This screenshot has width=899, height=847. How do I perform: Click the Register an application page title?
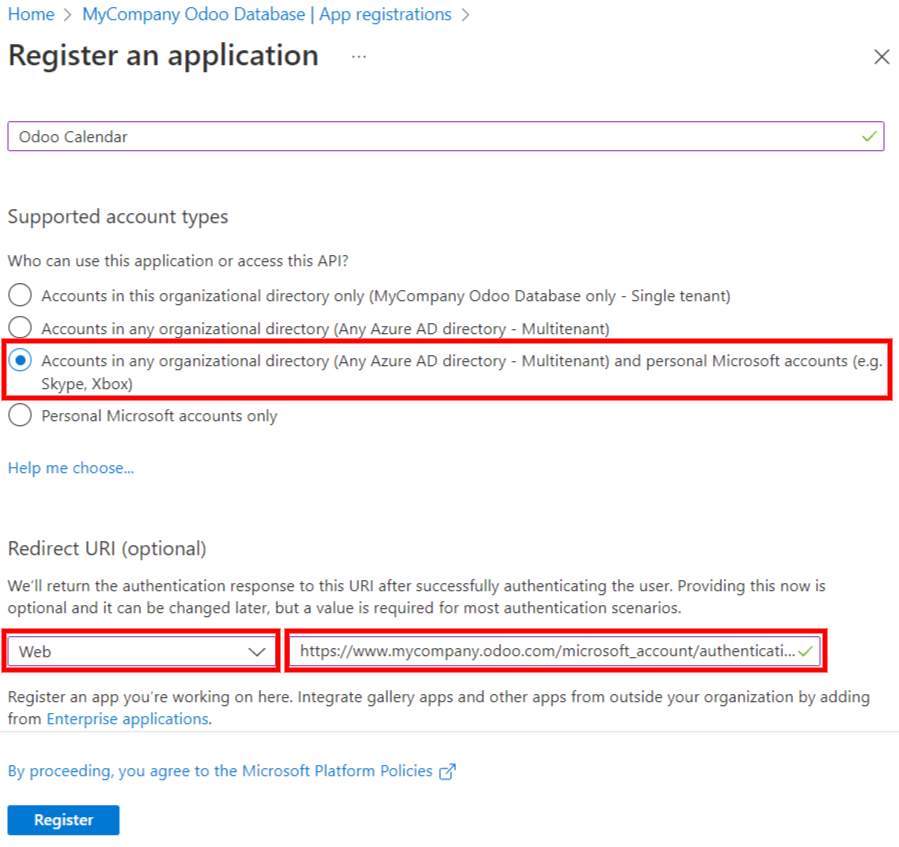(162, 56)
